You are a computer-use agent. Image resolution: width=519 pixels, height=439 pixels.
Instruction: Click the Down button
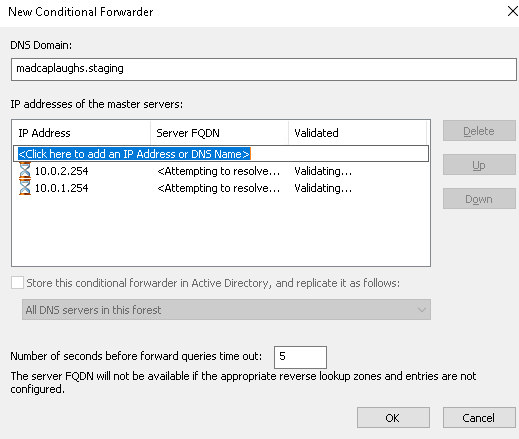point(479,199)
